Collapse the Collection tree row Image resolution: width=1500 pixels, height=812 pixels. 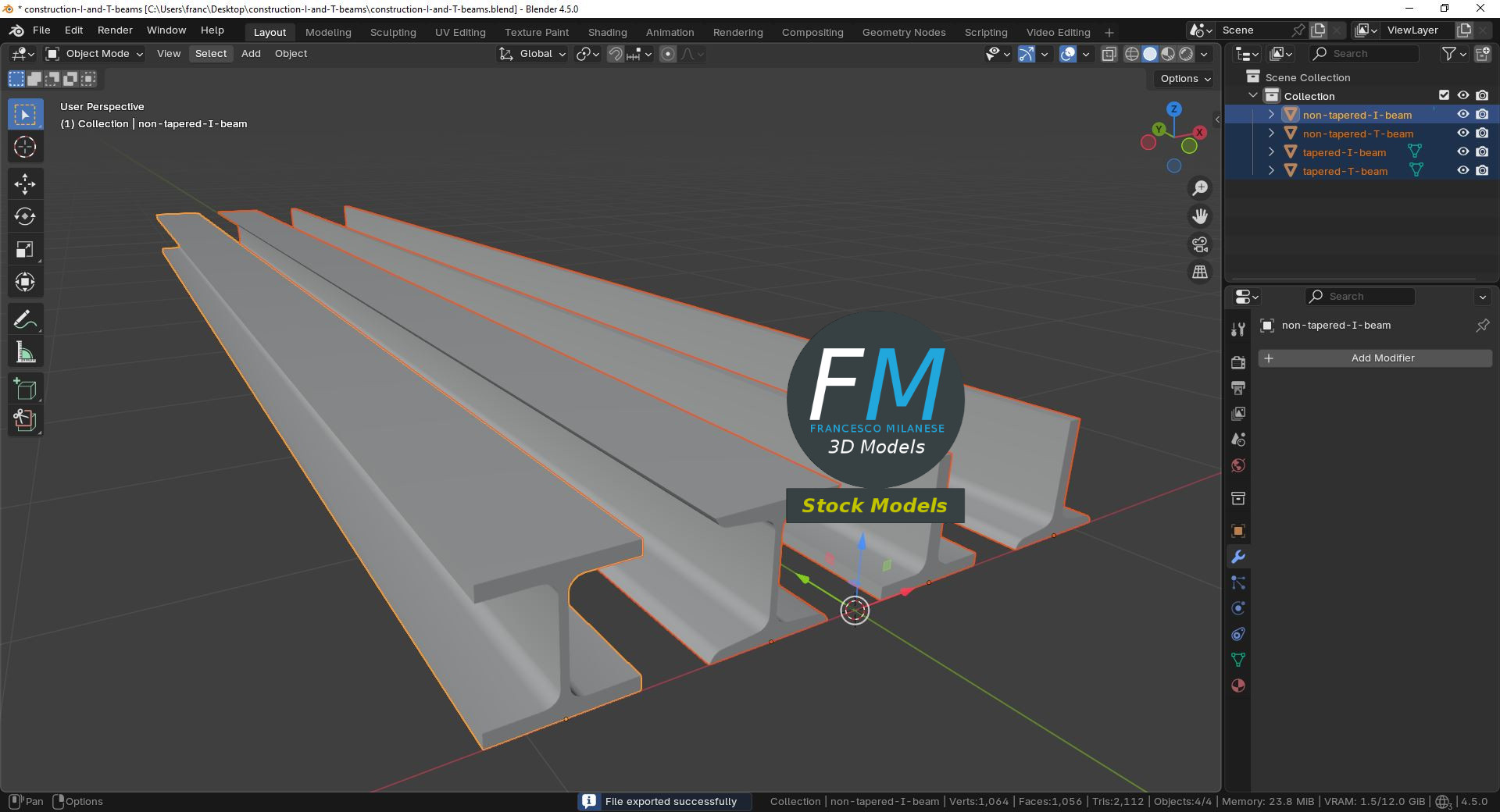(x=1253, y=95)
